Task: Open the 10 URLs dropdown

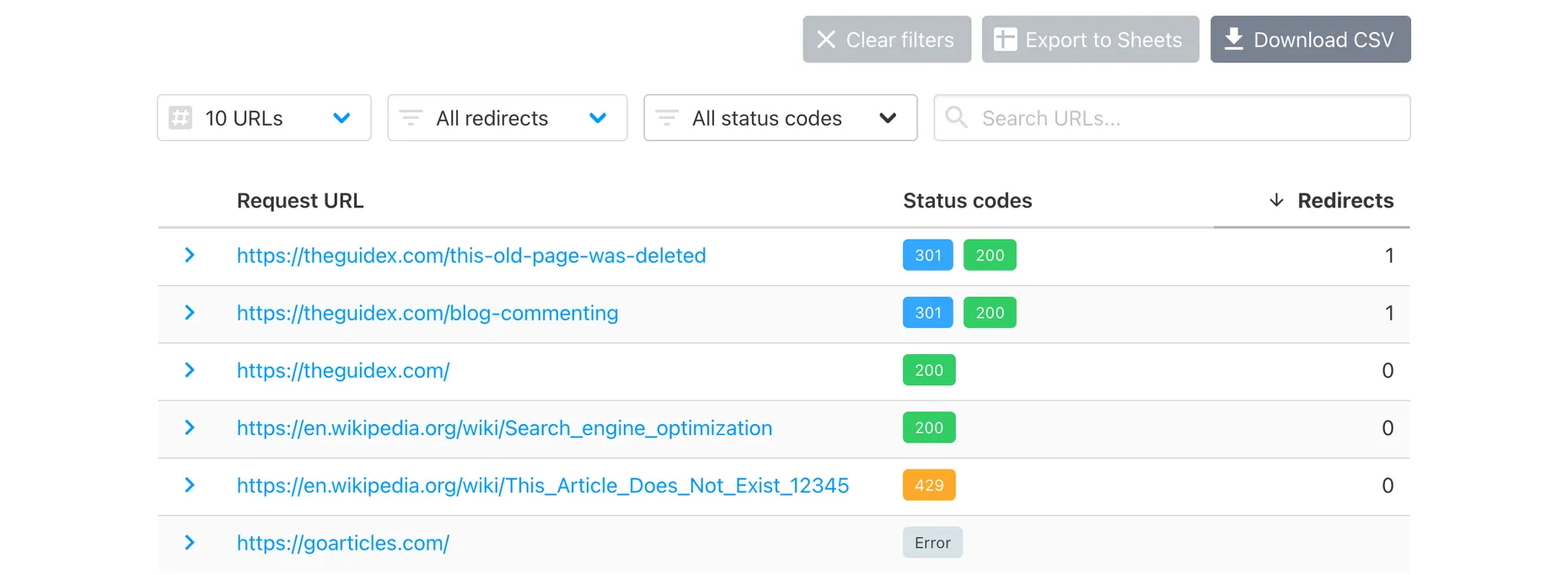Action: coord(264,118)
